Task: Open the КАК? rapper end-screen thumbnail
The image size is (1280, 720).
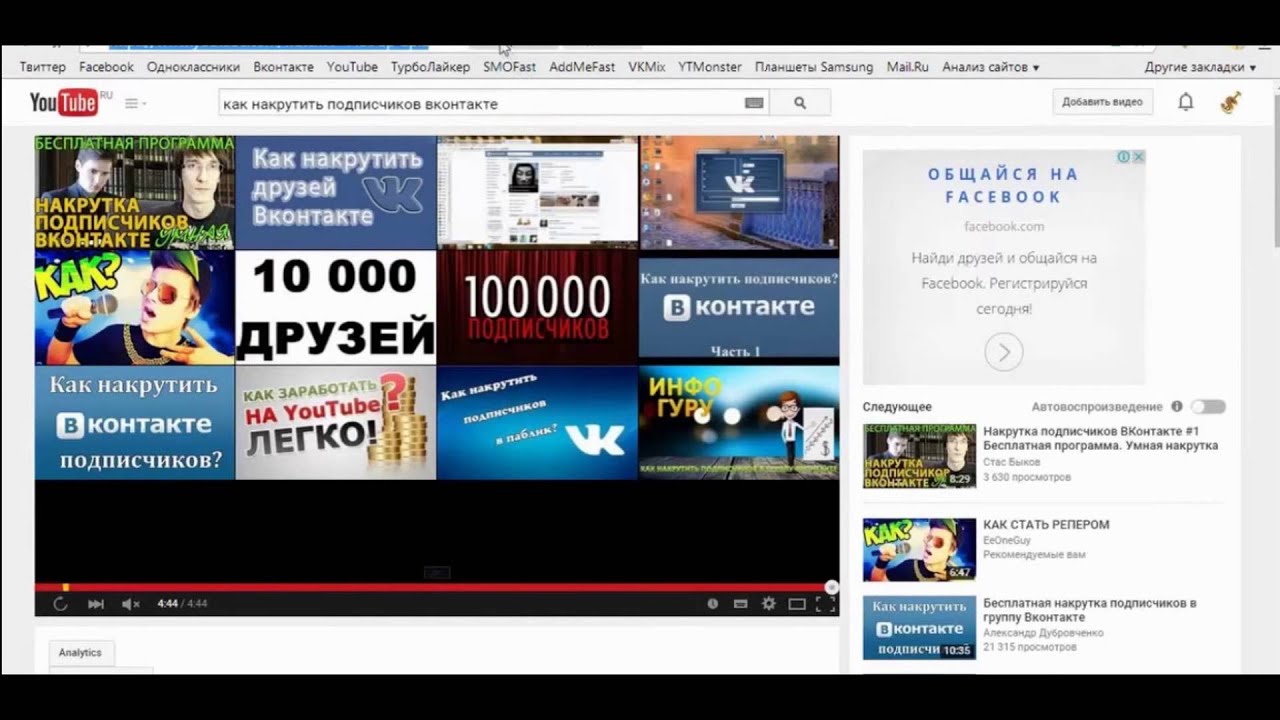Action: (x=135, y=307)
